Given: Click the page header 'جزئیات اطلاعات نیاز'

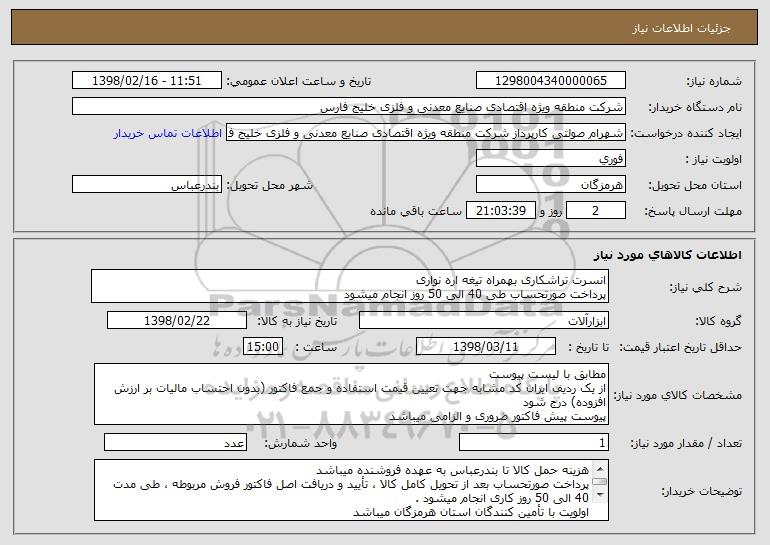Looking at the screenshot, I should 681,28.
